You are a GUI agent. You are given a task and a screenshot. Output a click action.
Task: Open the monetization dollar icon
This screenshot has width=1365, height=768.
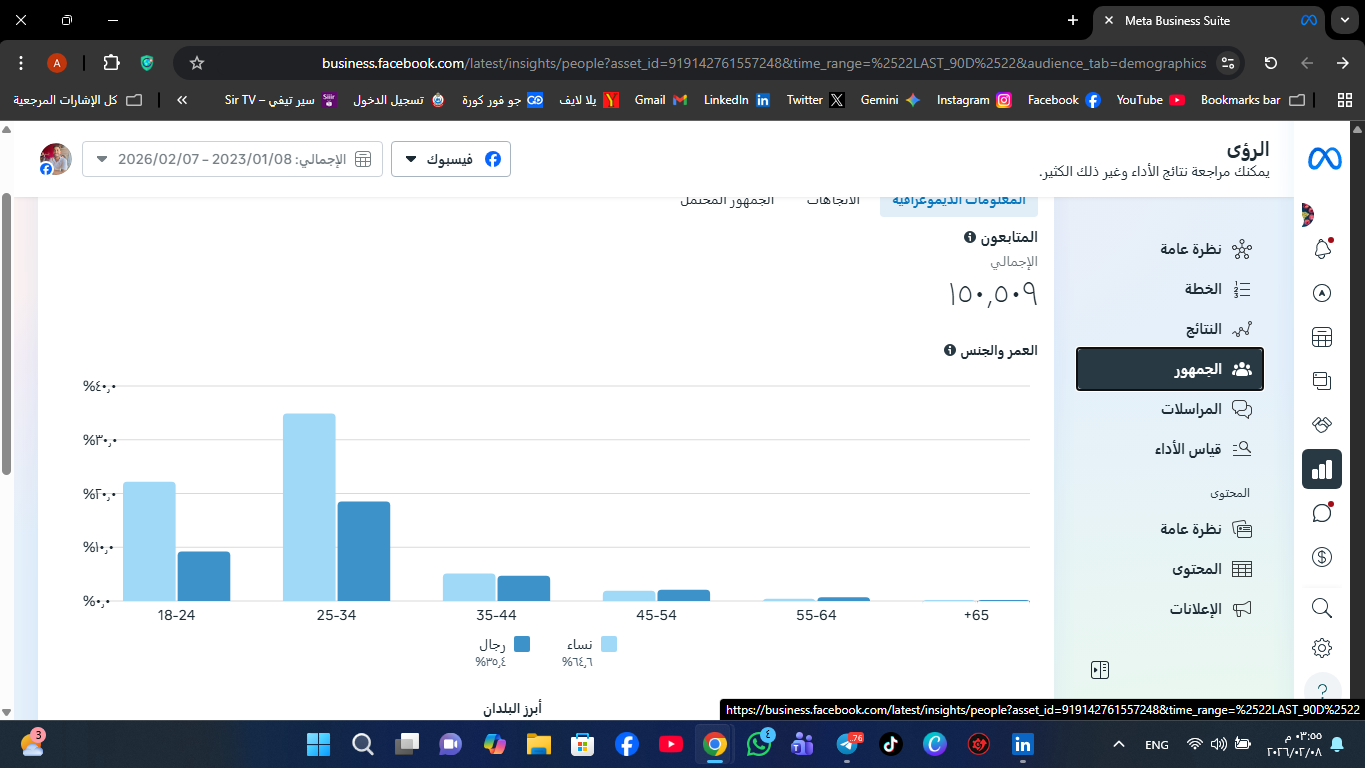click(1322, 557)
